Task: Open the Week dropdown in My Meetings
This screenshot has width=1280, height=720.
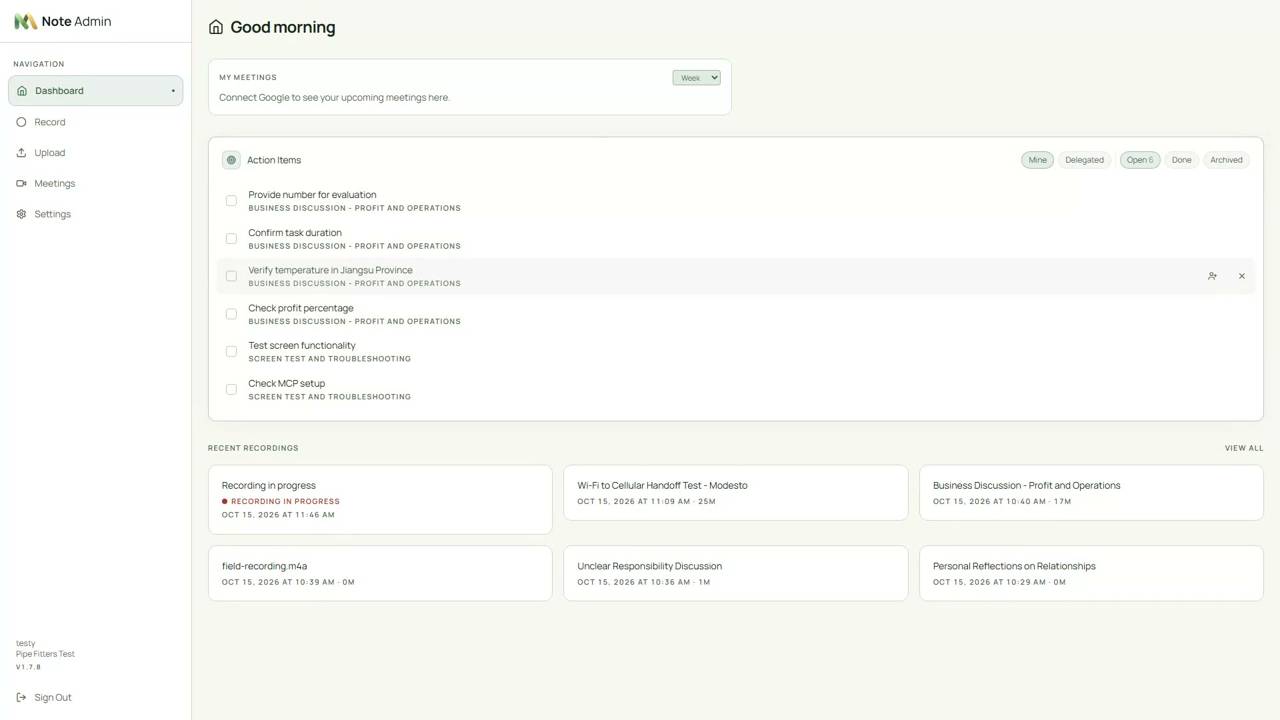Action: click(696, 78)
